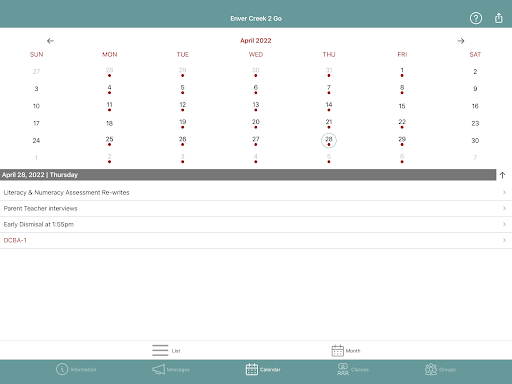Viewport: 512px width, 384px height.
Task: Open the Messages megaphone tab
Action: pyautogui.click(x=171, y=369)
